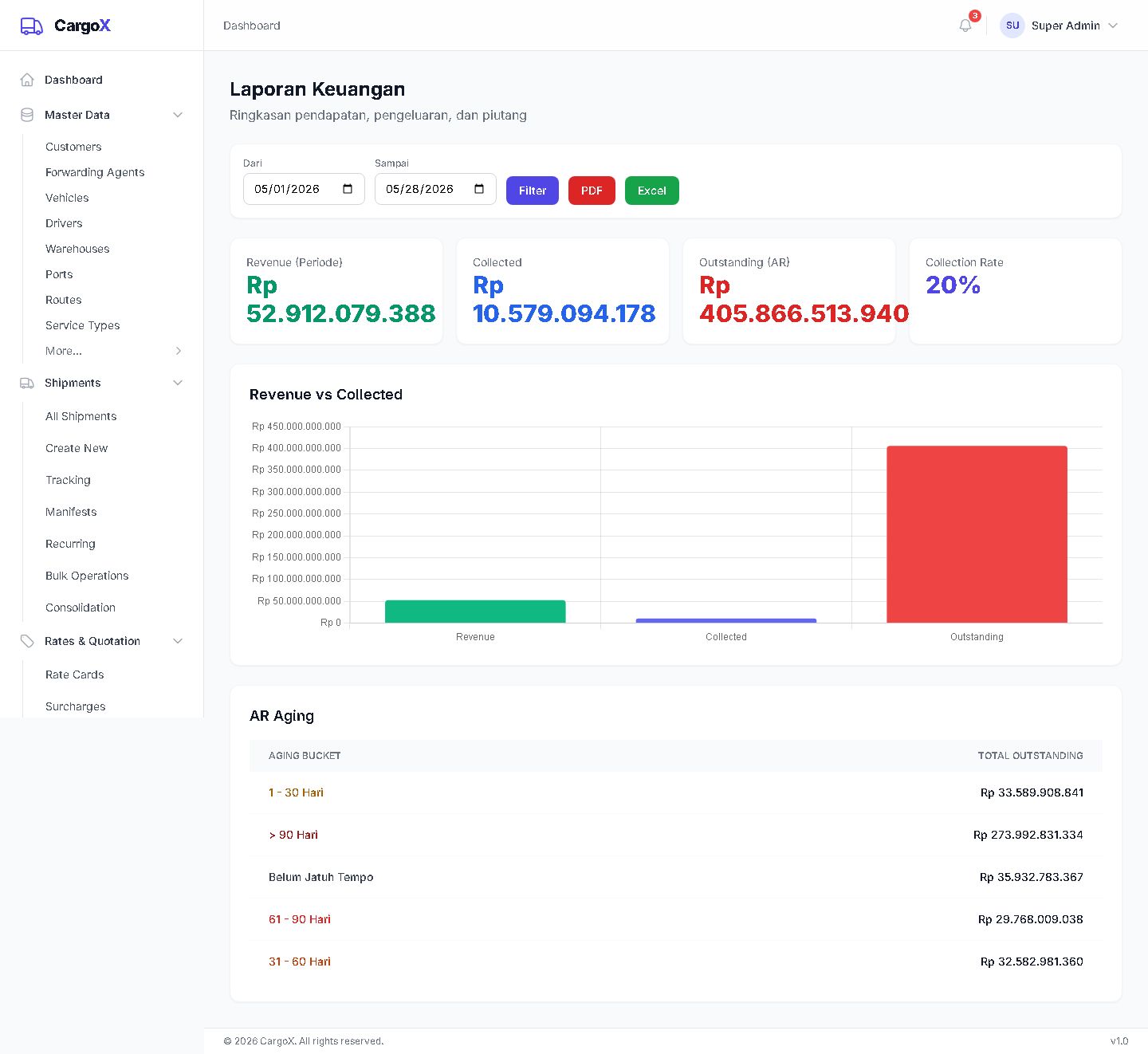
Task: Collapse the Master Data section chevron
Action: pos(178,115)
